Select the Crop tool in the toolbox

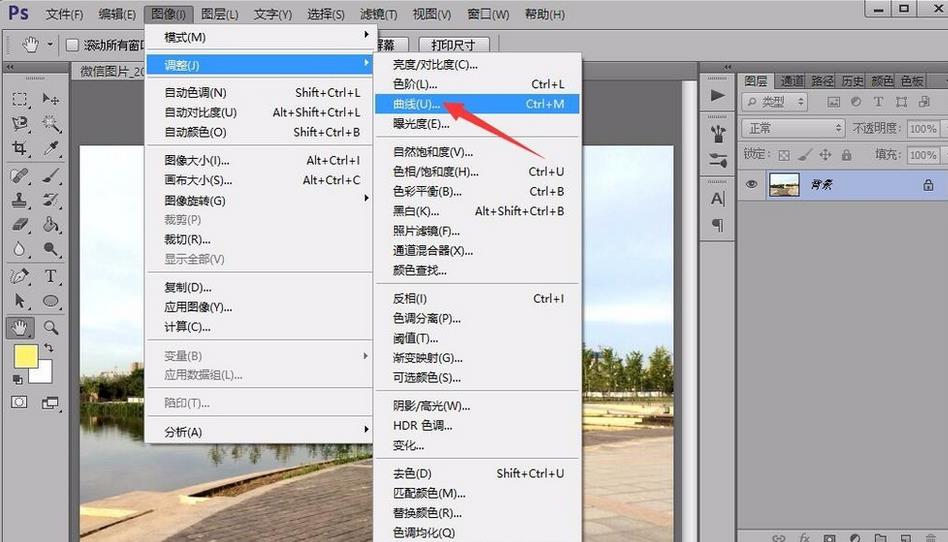(x=19, y=148)
